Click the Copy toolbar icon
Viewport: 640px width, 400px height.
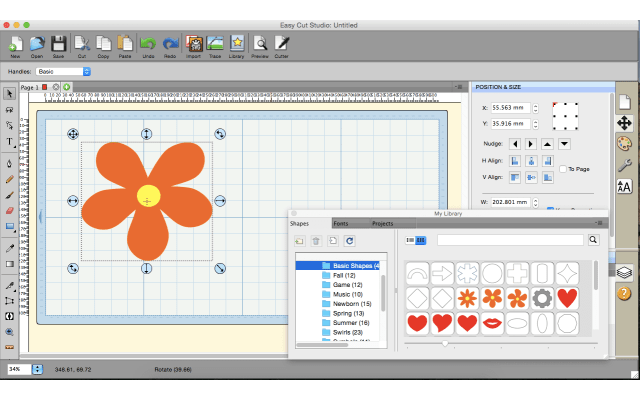103,44
